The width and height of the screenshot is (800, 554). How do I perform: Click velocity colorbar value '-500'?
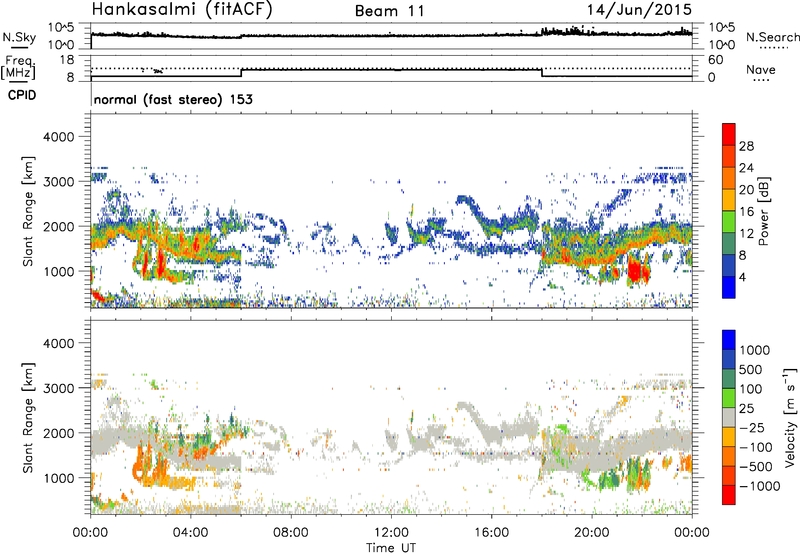(x=758, y=466)
